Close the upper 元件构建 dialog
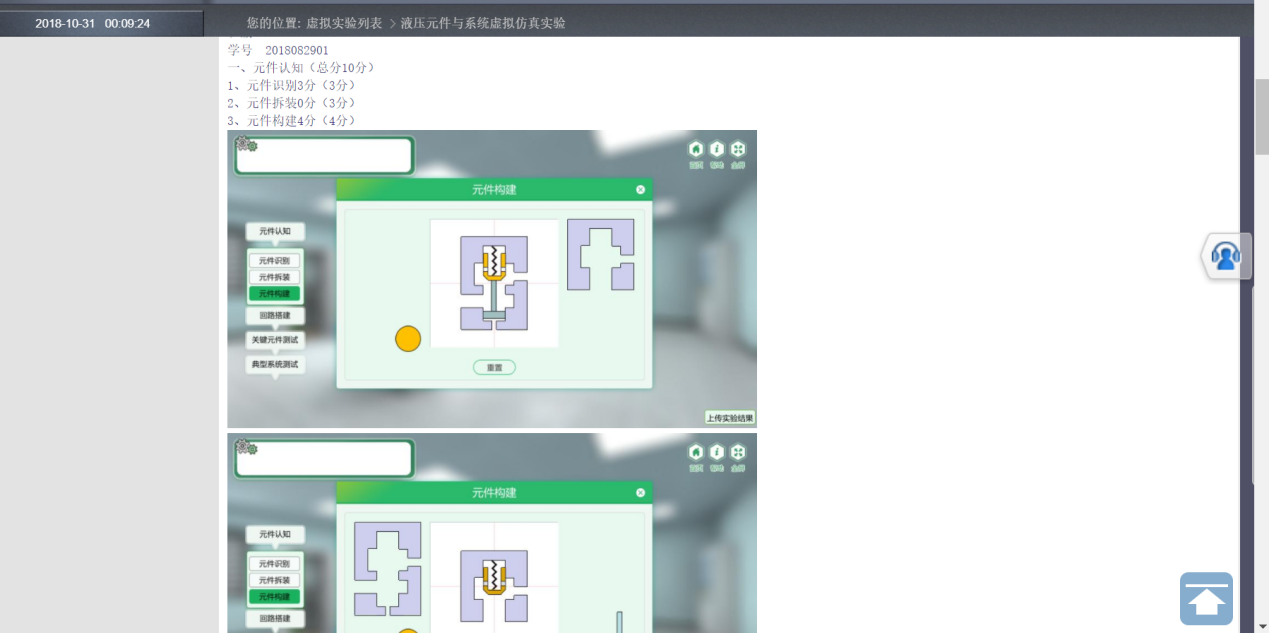The image size is (1269, 633). pos(640,189)
